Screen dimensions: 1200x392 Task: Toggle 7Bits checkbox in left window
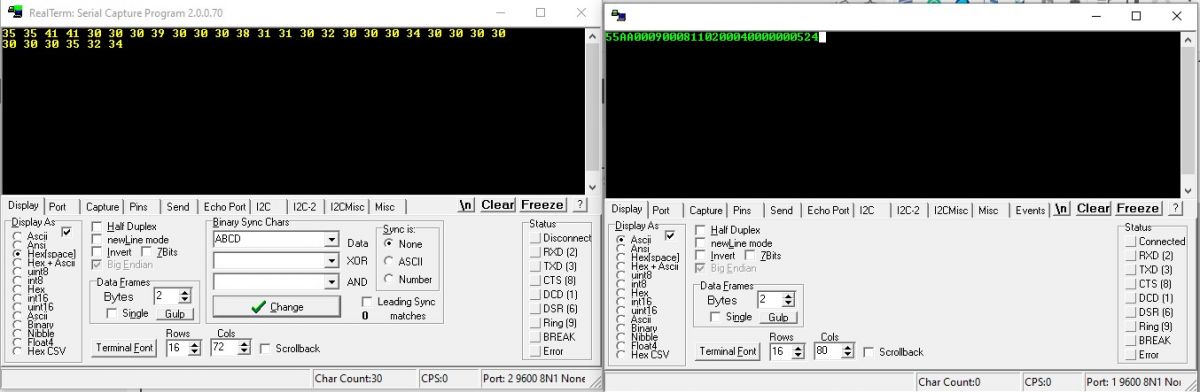tap(160, 252)
